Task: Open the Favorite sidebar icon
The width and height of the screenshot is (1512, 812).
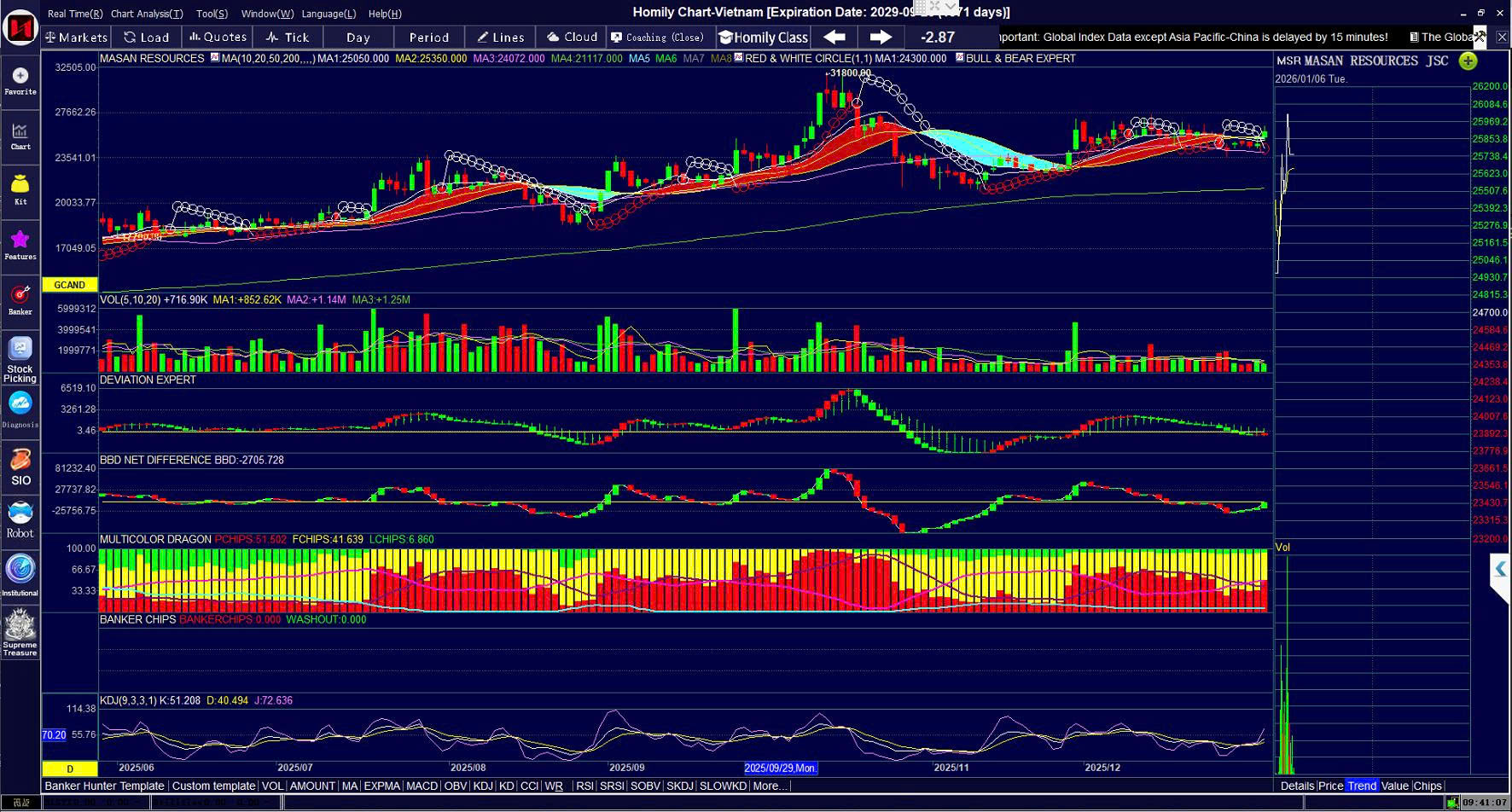Action: [20, 80]
